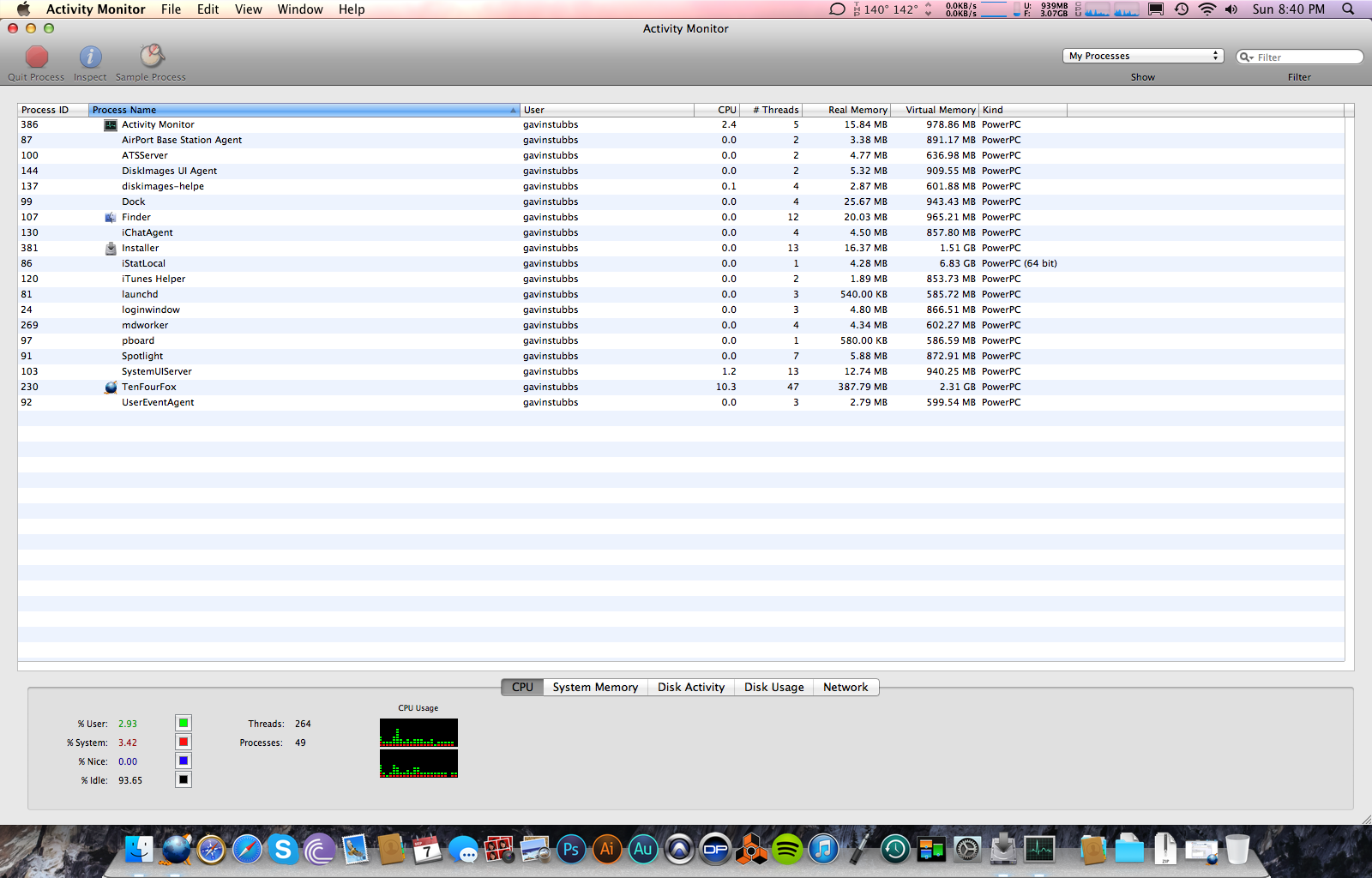Screen dimensions: 1372x878
Task: Click the Wi-Fi status icon in menu bar
Action: pyautogui.click(x=1207, y=9)
